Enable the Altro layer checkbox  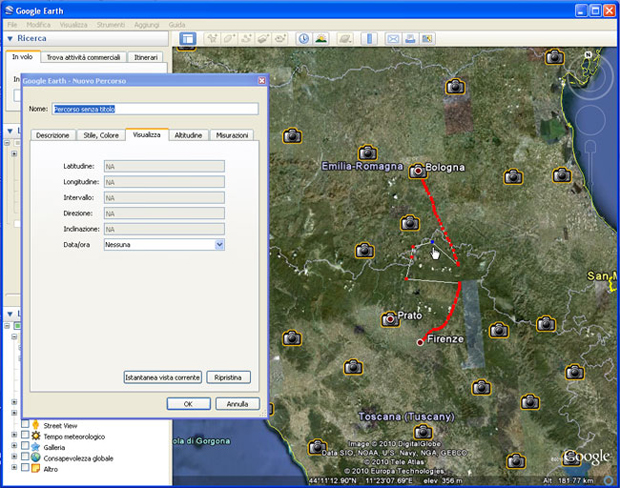click(25, 467)
